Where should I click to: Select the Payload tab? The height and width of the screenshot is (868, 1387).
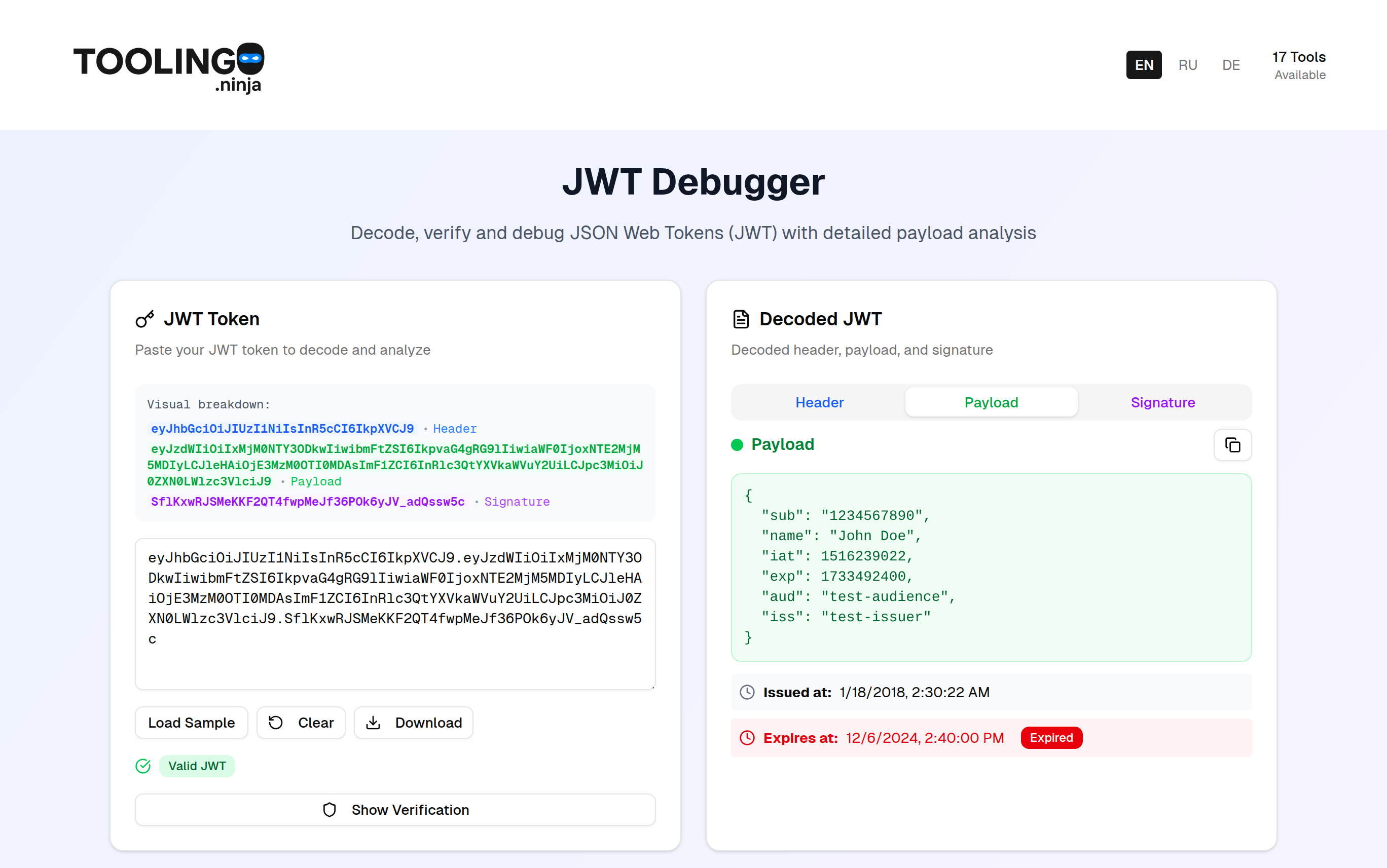[x=991, y=402]
